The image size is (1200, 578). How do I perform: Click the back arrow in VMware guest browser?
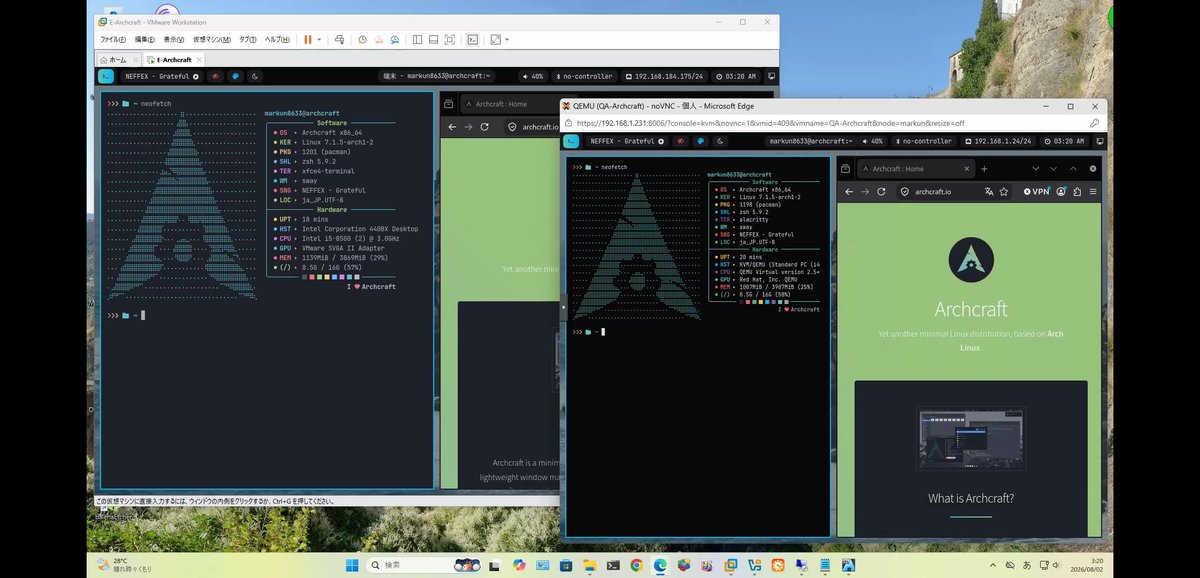tap(451, 127)
